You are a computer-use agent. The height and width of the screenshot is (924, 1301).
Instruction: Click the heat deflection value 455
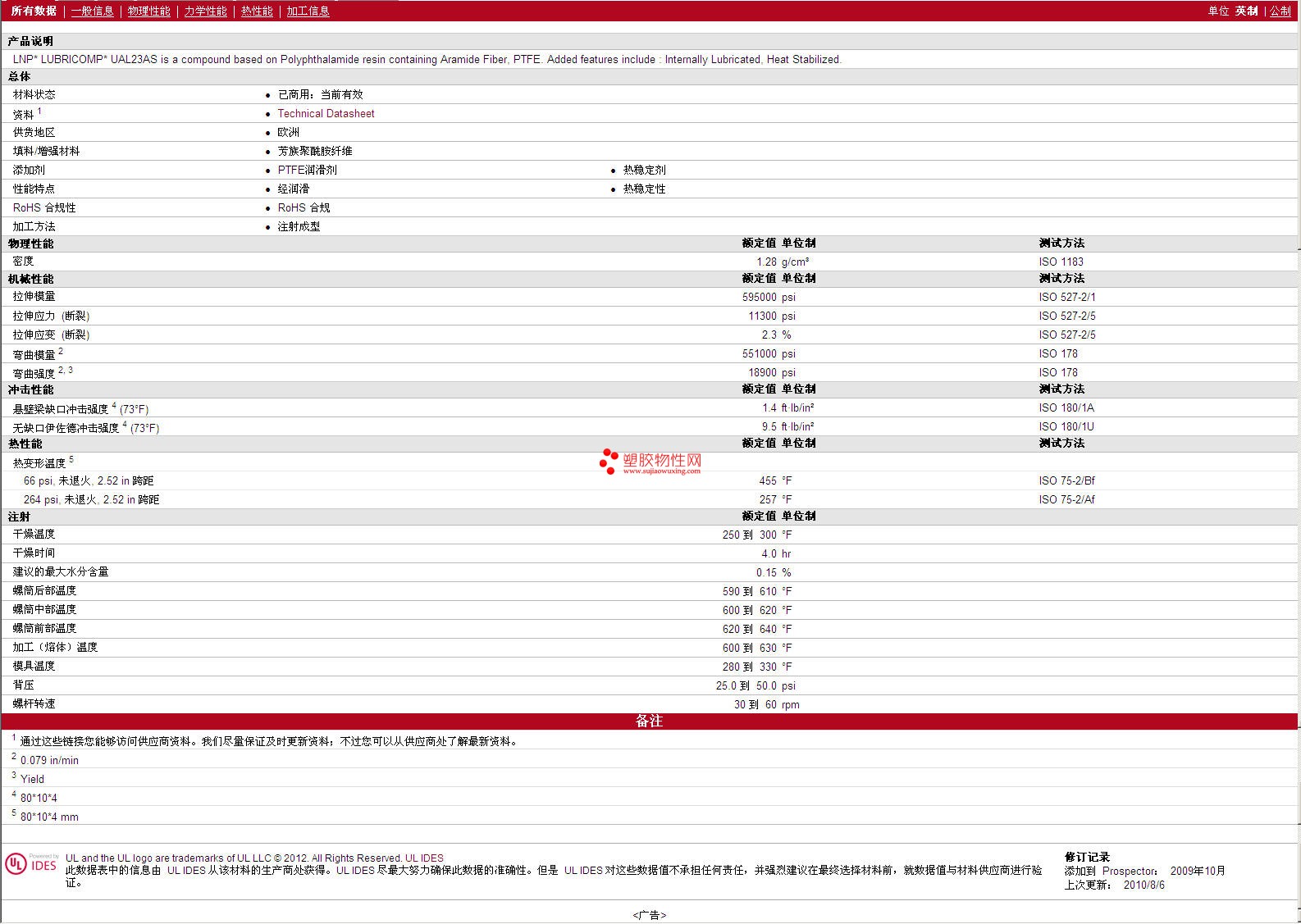coord(768,480)
